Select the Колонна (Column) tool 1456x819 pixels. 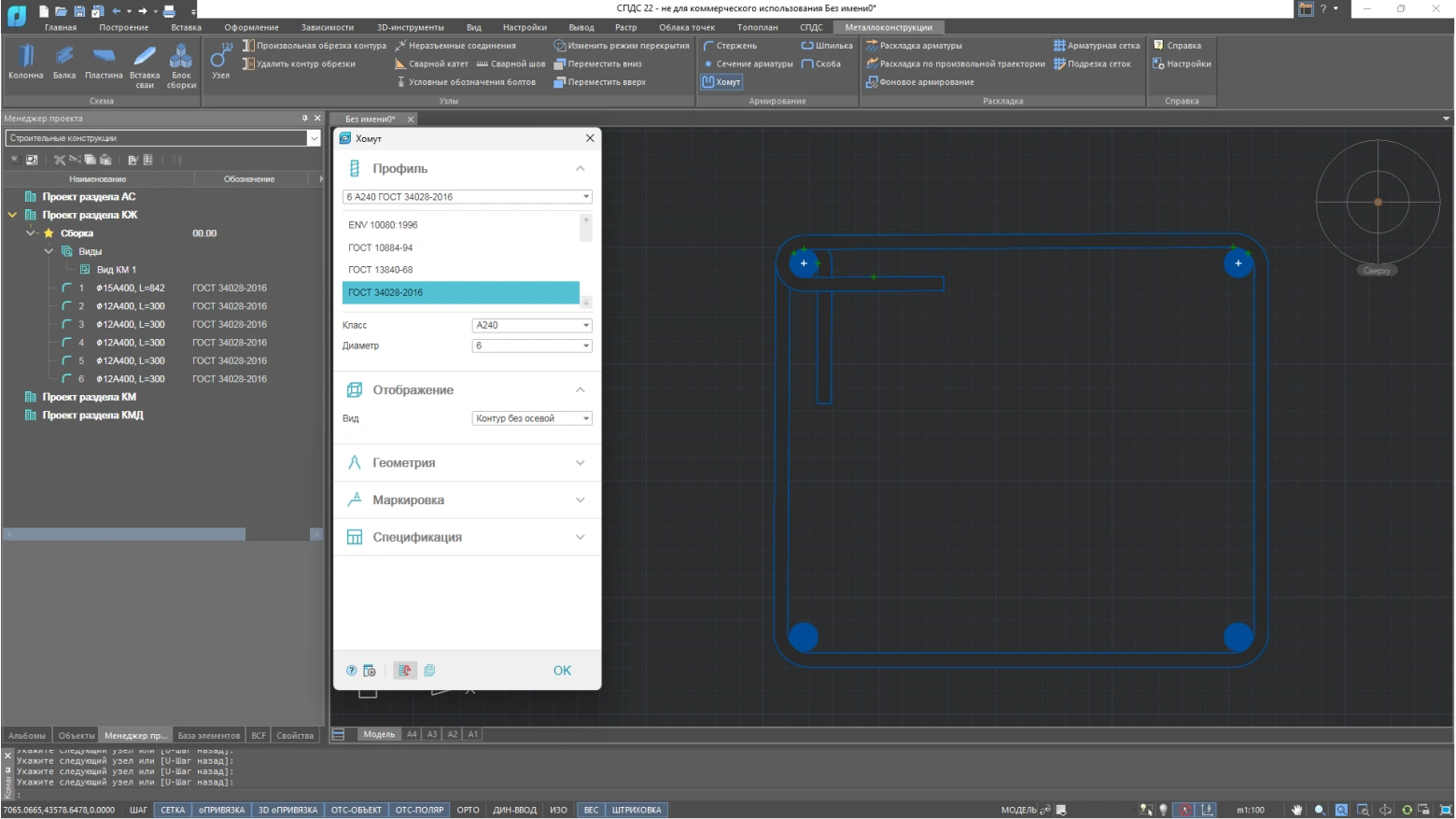tap(25, 62)
